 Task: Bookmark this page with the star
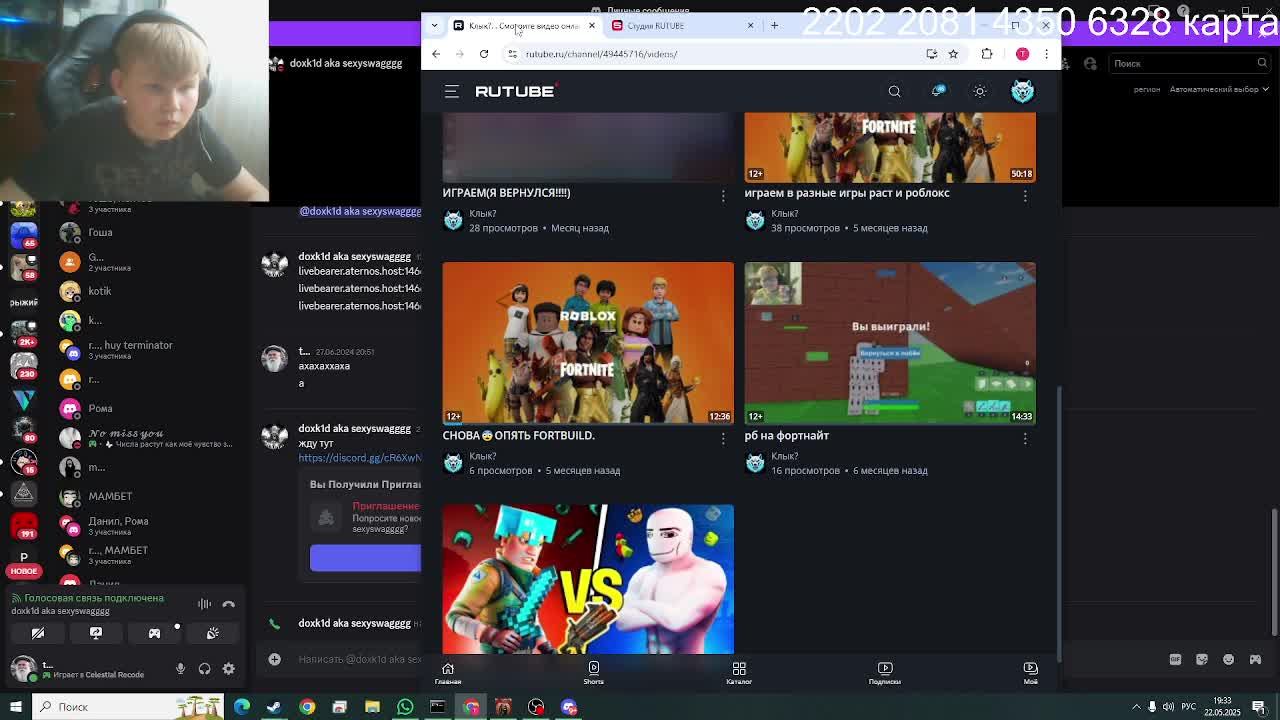point(953,54)
